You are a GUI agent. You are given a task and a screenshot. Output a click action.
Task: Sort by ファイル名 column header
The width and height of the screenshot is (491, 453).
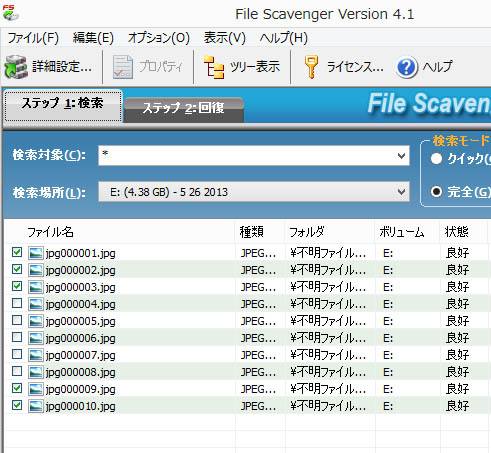pos(50,232)
